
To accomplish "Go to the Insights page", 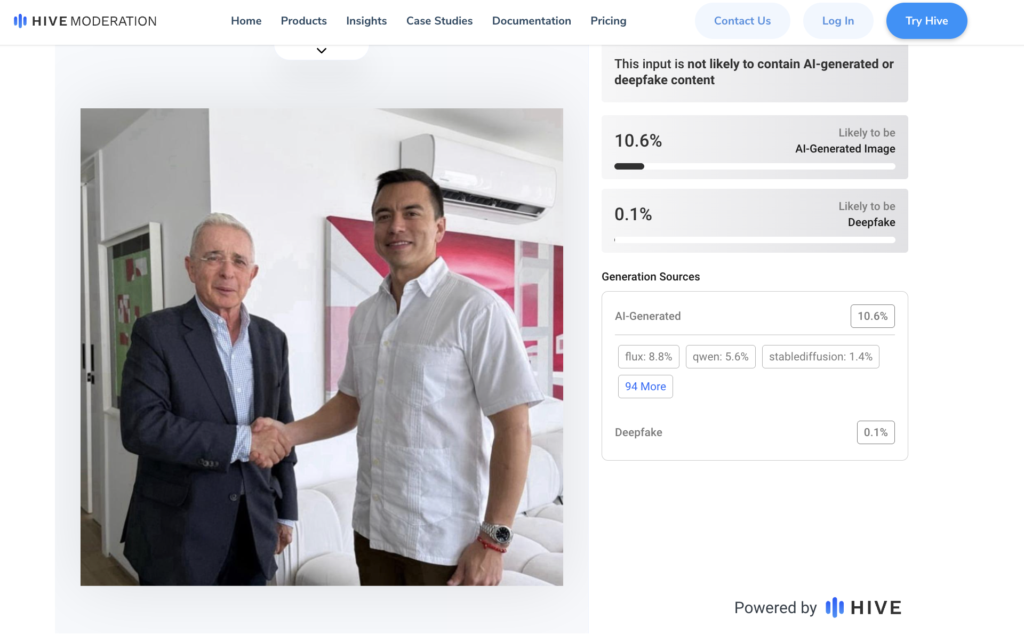I will click(x=366, y=21).
